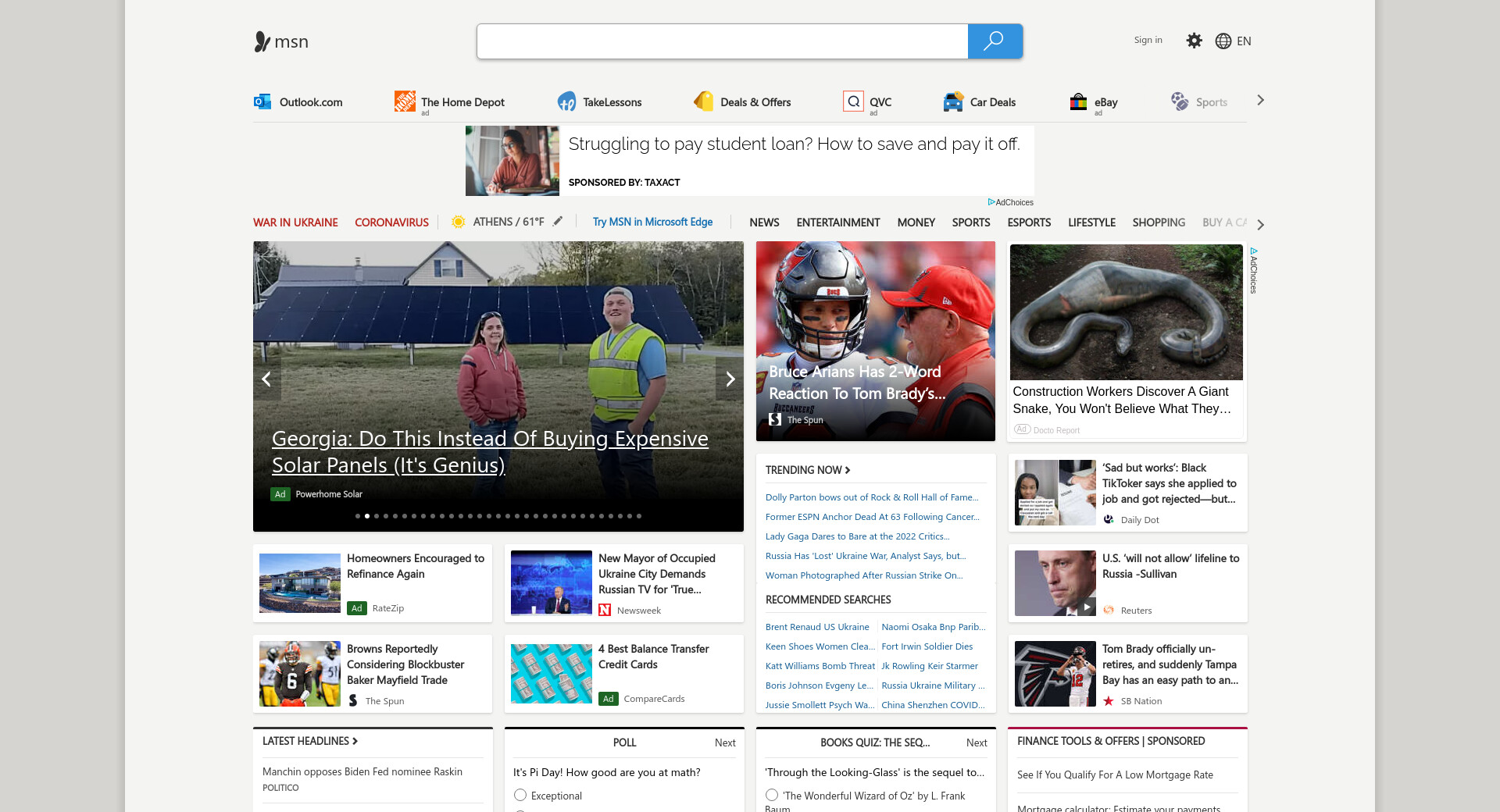
Task: Select the 'Exceptional' poll option
Action: point(520,795)
